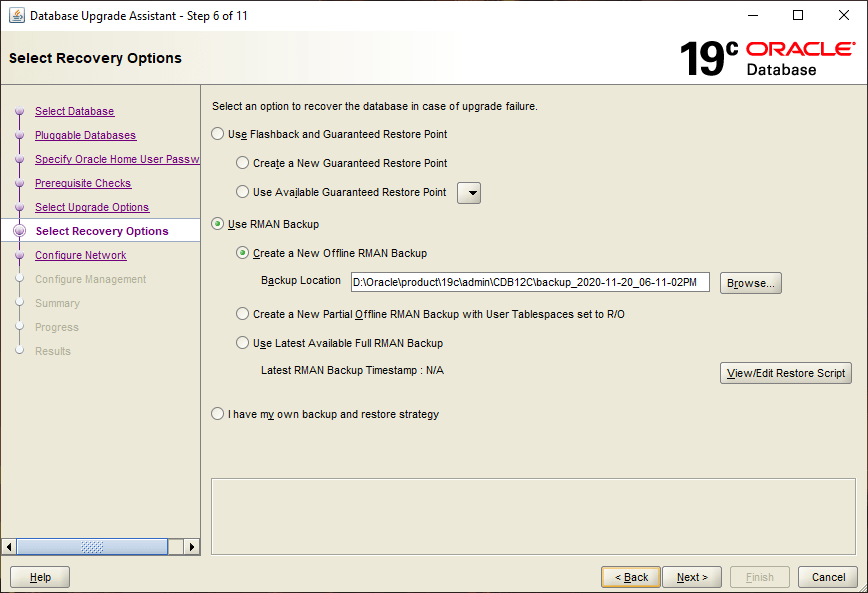Minimize the Database Upgrade Assistant window
This screenshot has height=593, width=868.
click(x=753, y=16)
